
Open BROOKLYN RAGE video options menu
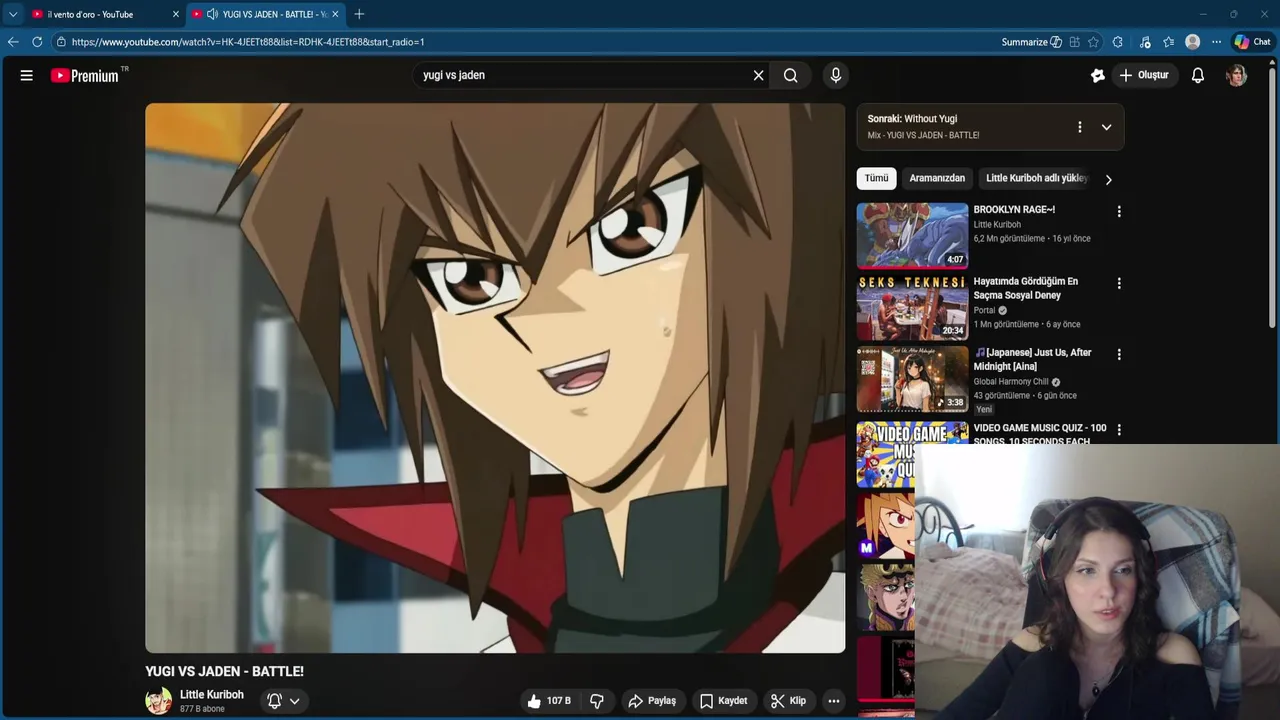[x=1119, y=212]
